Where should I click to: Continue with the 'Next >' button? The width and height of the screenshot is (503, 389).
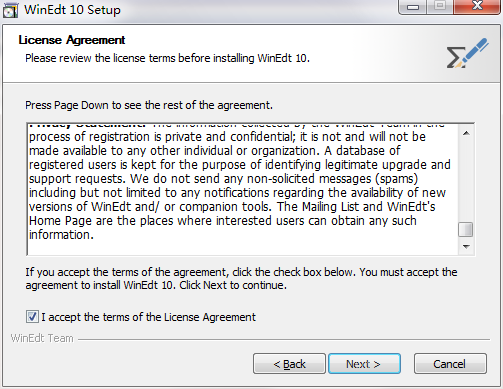[364, 364]
